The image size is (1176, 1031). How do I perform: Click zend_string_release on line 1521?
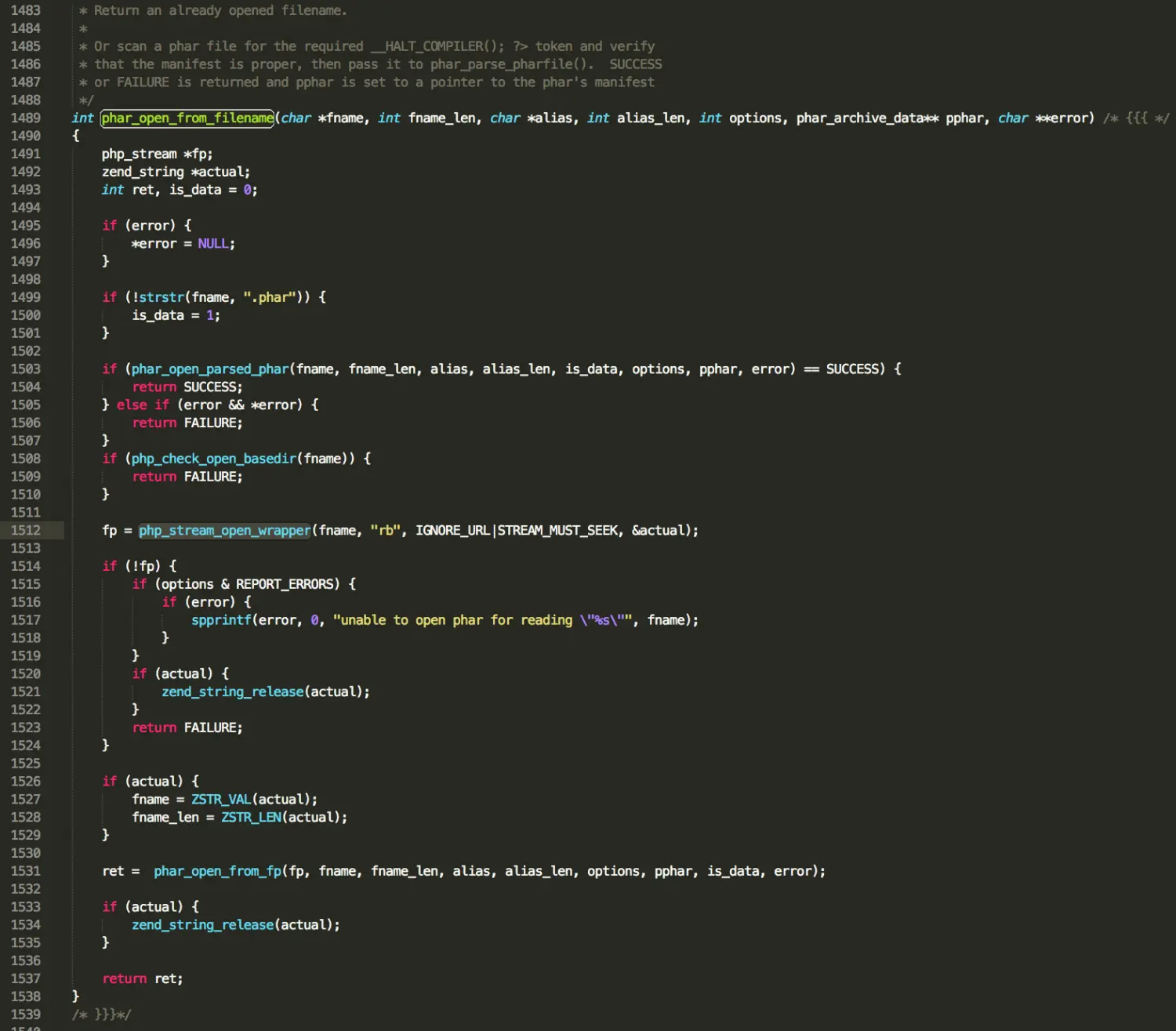[x=233, y=692]
